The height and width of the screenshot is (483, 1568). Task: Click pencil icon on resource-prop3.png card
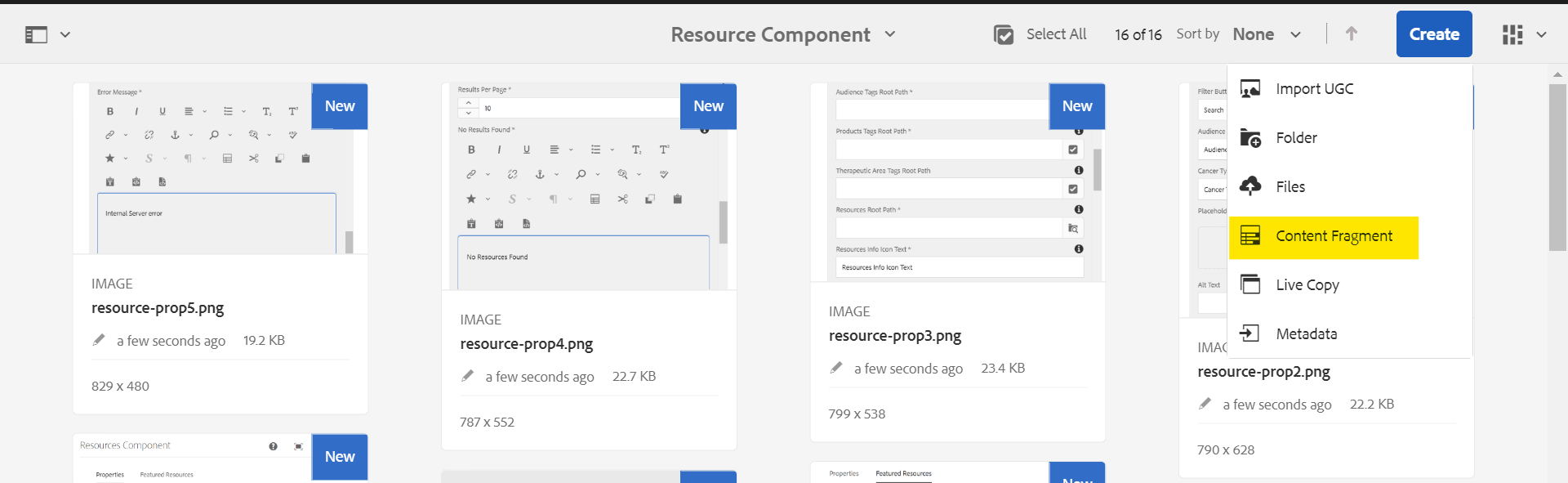(836, 368)
